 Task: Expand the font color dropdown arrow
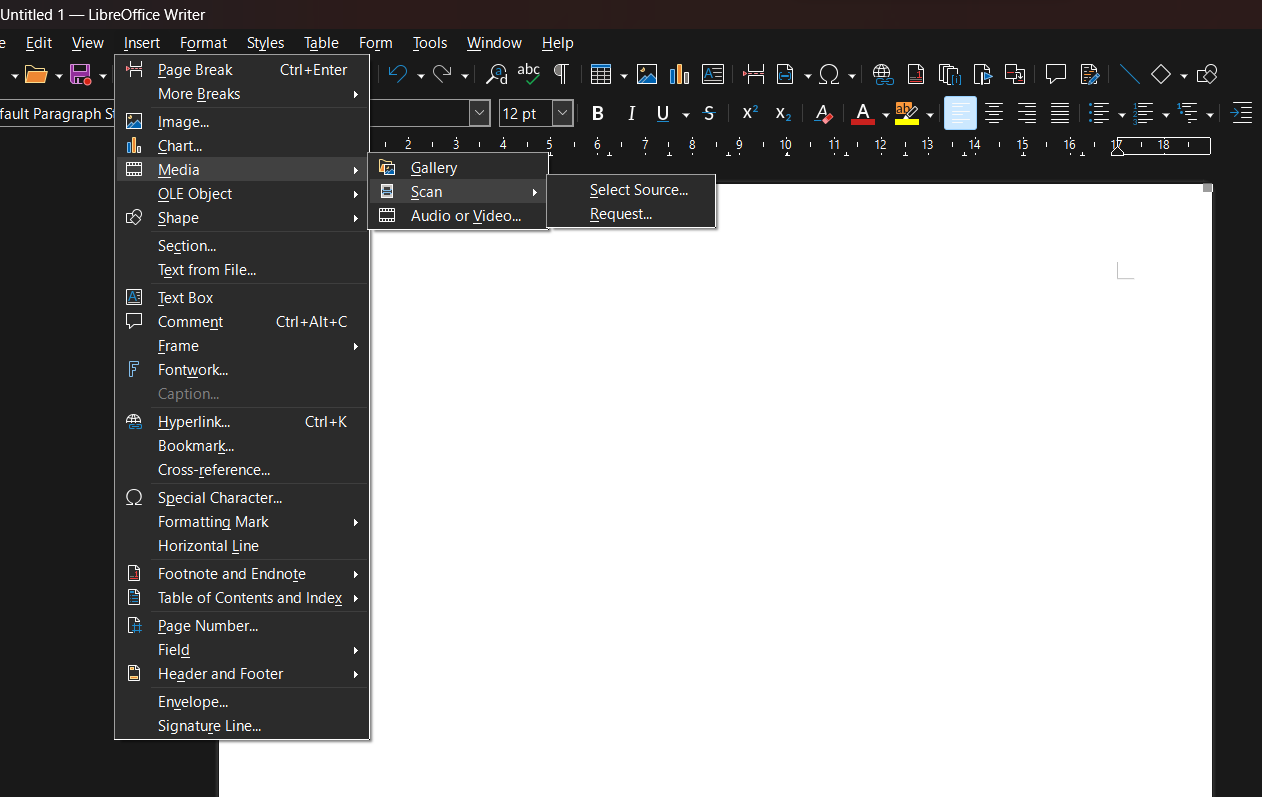pyautogui.click(x=884, y=113)
